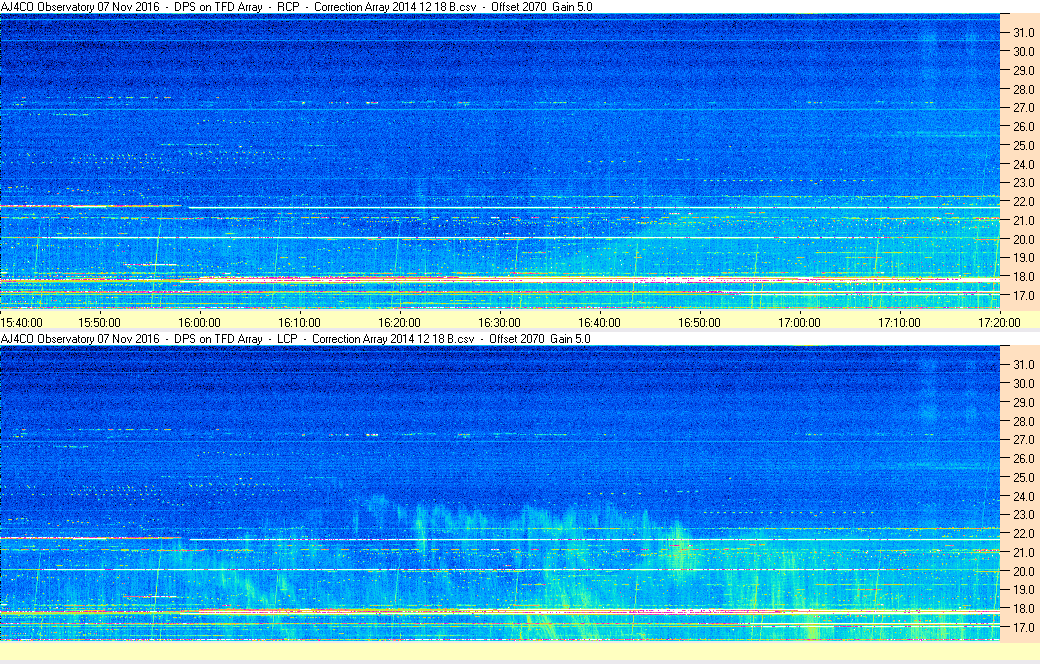Image resolution: width=1040 pixels, height=664 pixels.
Task: Click the 18.0 frequency label on RCP panel
Action: [1023, 277]
